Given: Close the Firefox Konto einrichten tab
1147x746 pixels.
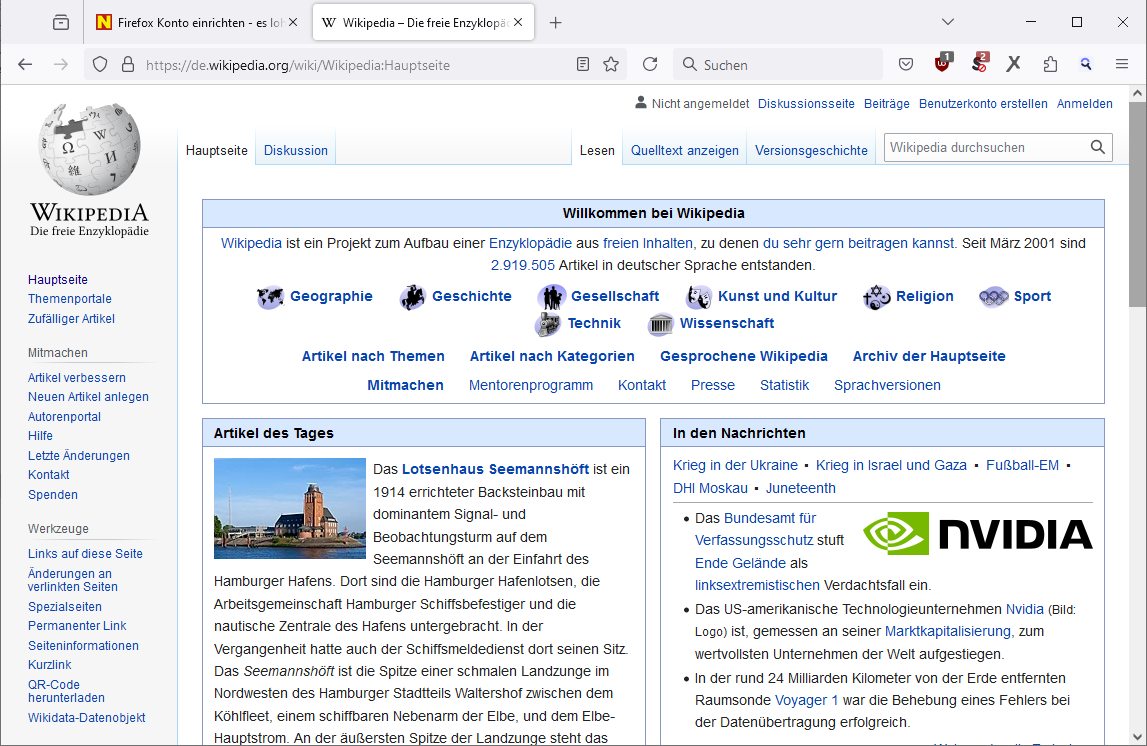Looking at the screenshot, I should (293, 23).
